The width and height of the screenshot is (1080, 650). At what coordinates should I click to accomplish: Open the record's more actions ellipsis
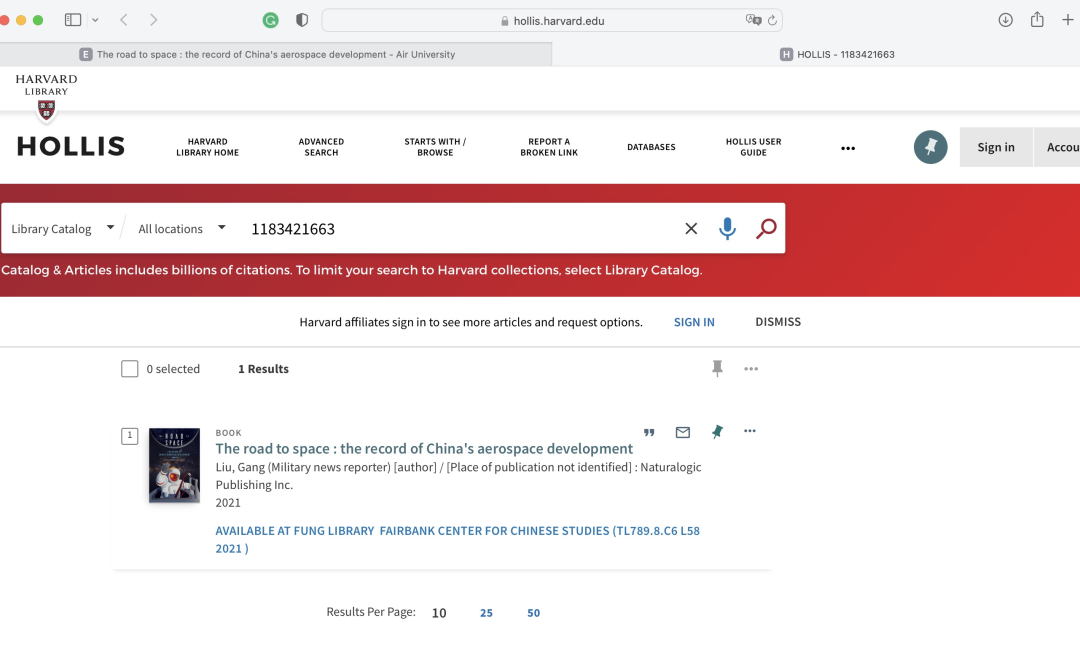click(x=750, y=431)
